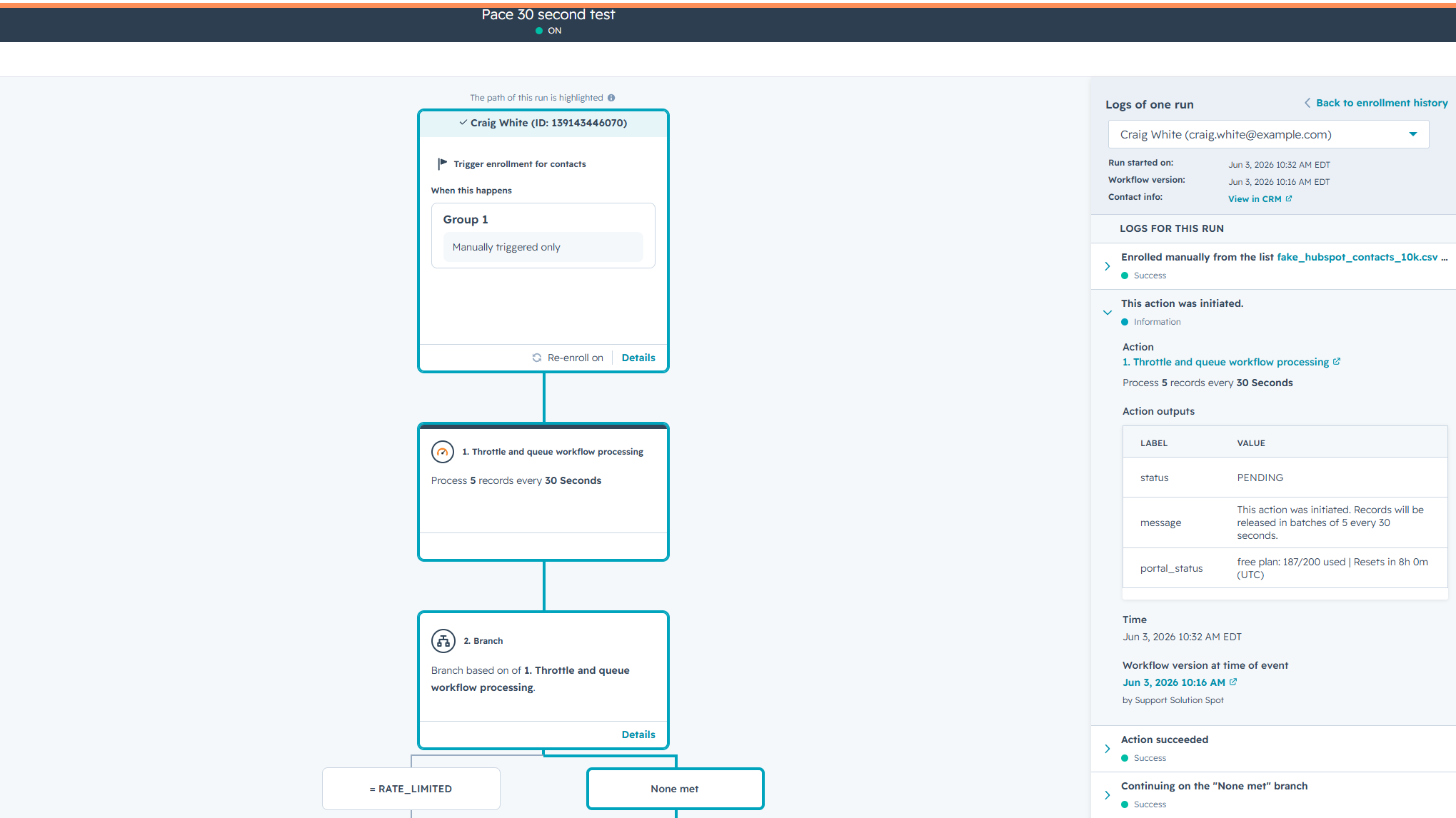
Task: Click the back chevron beside enrollment history
Action: tap(1307, 103)
